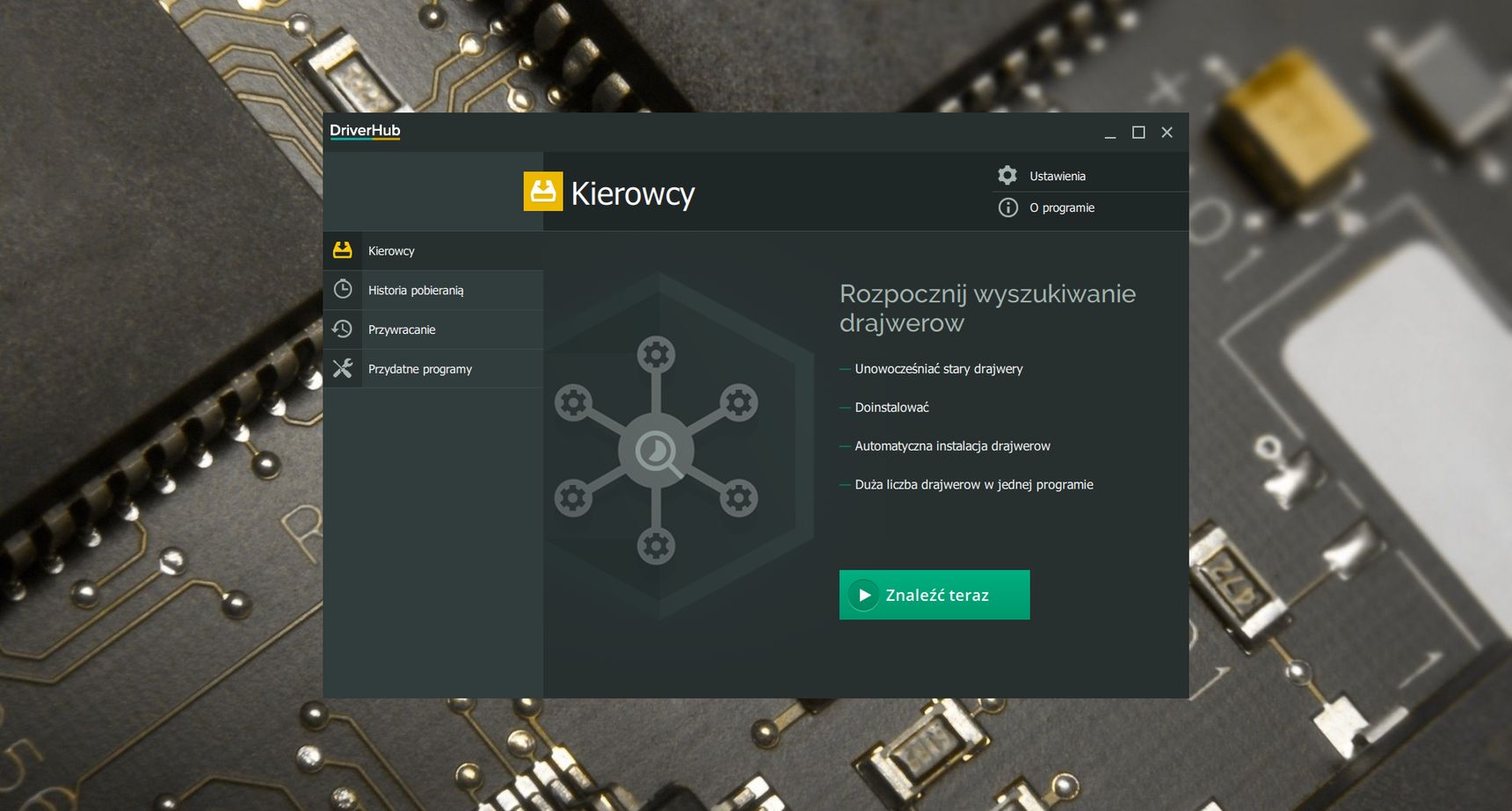Click 'Unowocześniać stary drajwery' text
1512x811 pixels.
point(939,369)
